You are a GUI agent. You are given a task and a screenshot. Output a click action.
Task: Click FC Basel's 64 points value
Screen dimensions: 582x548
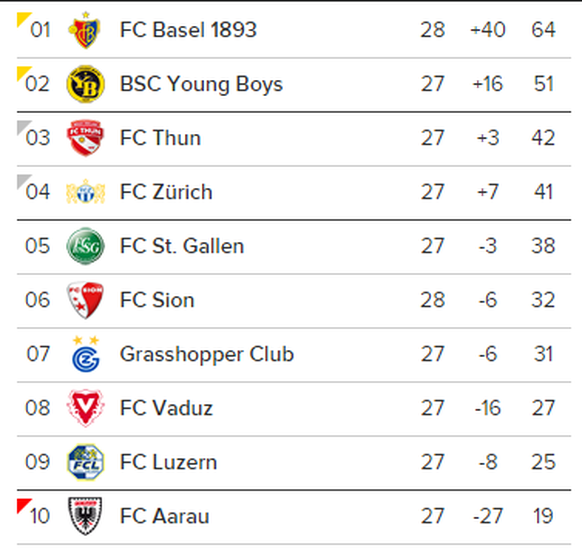(x=543, y=30)
